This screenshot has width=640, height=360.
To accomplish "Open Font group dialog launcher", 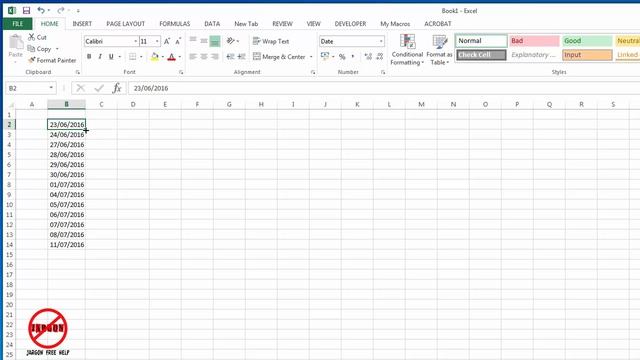I will pyautogui.click(x=181, y=72).
